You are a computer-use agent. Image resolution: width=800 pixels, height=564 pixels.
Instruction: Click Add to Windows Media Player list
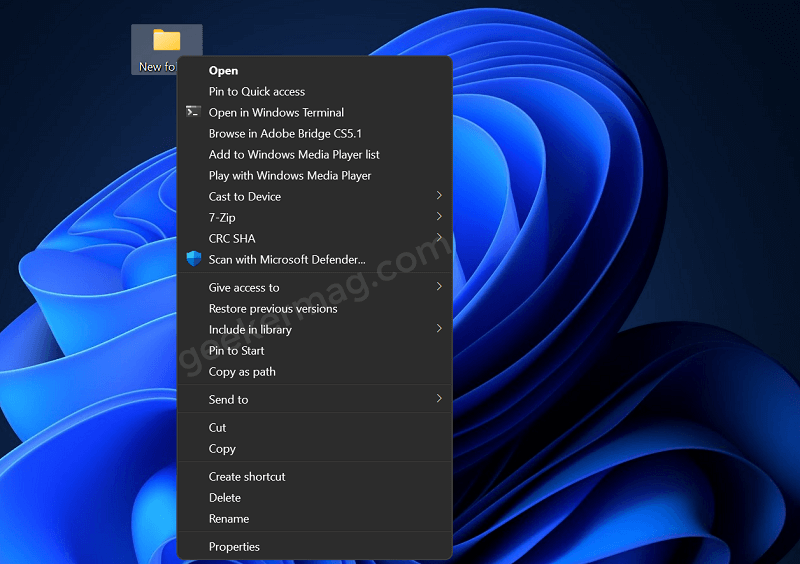tap(314, 154)
